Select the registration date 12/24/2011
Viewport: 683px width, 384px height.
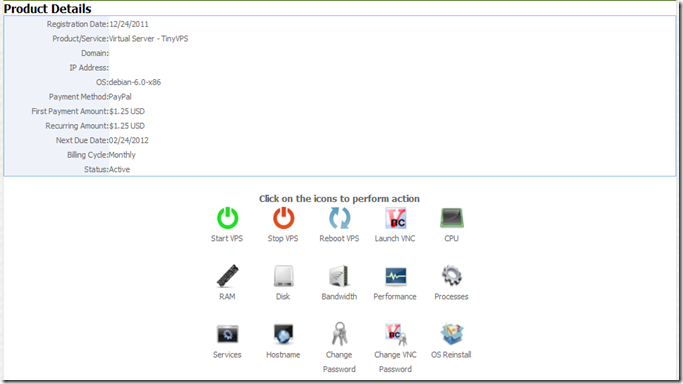point(129,24)
